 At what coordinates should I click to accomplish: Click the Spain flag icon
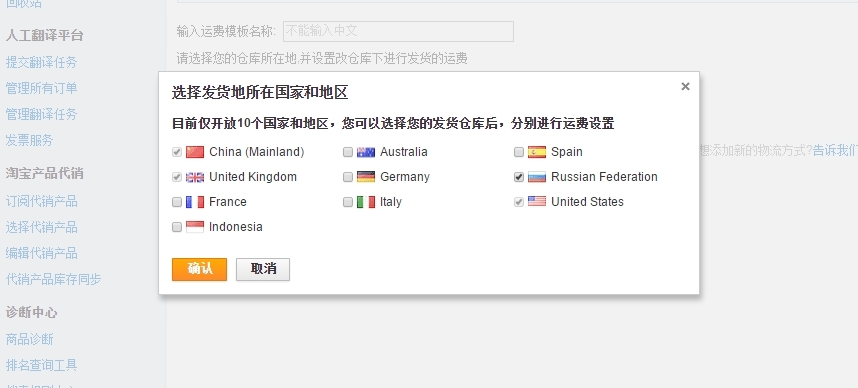[537, 152]
